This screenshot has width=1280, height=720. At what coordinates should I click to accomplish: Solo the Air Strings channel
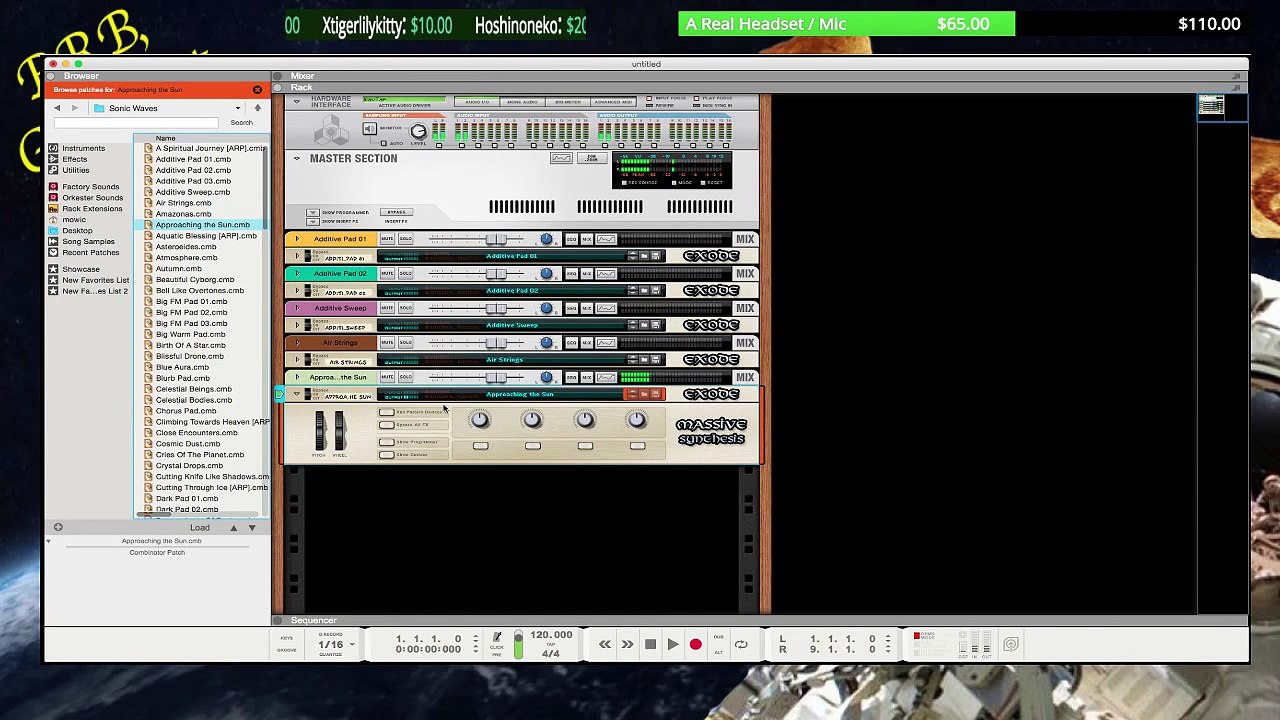click(x=405, y=343)
